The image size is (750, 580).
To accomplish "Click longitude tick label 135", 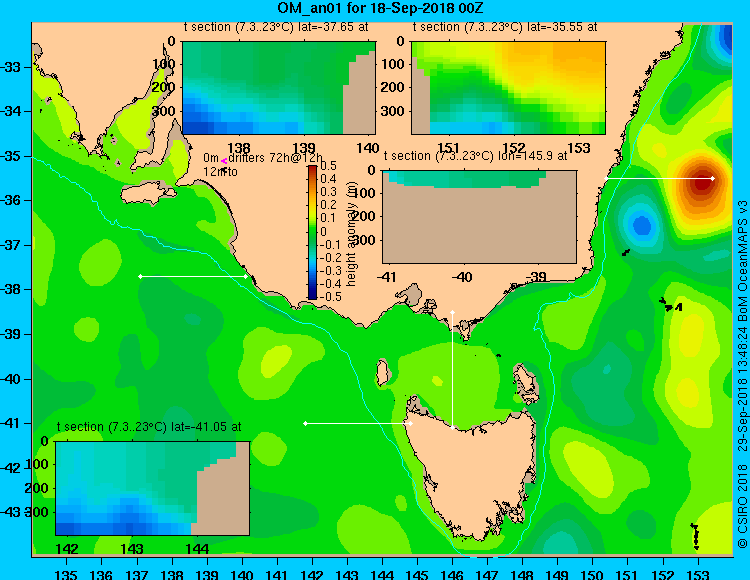I will click(x=66, y=574).
